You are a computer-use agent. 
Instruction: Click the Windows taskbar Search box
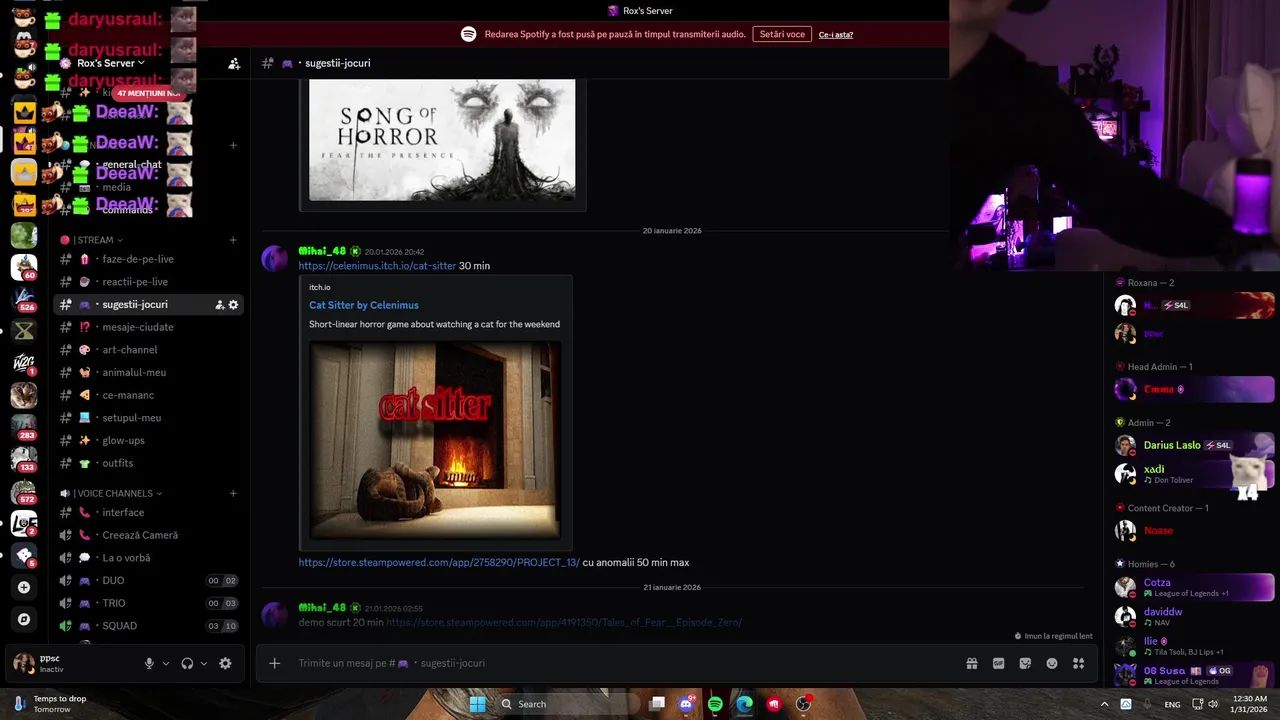tap(568, 704)
